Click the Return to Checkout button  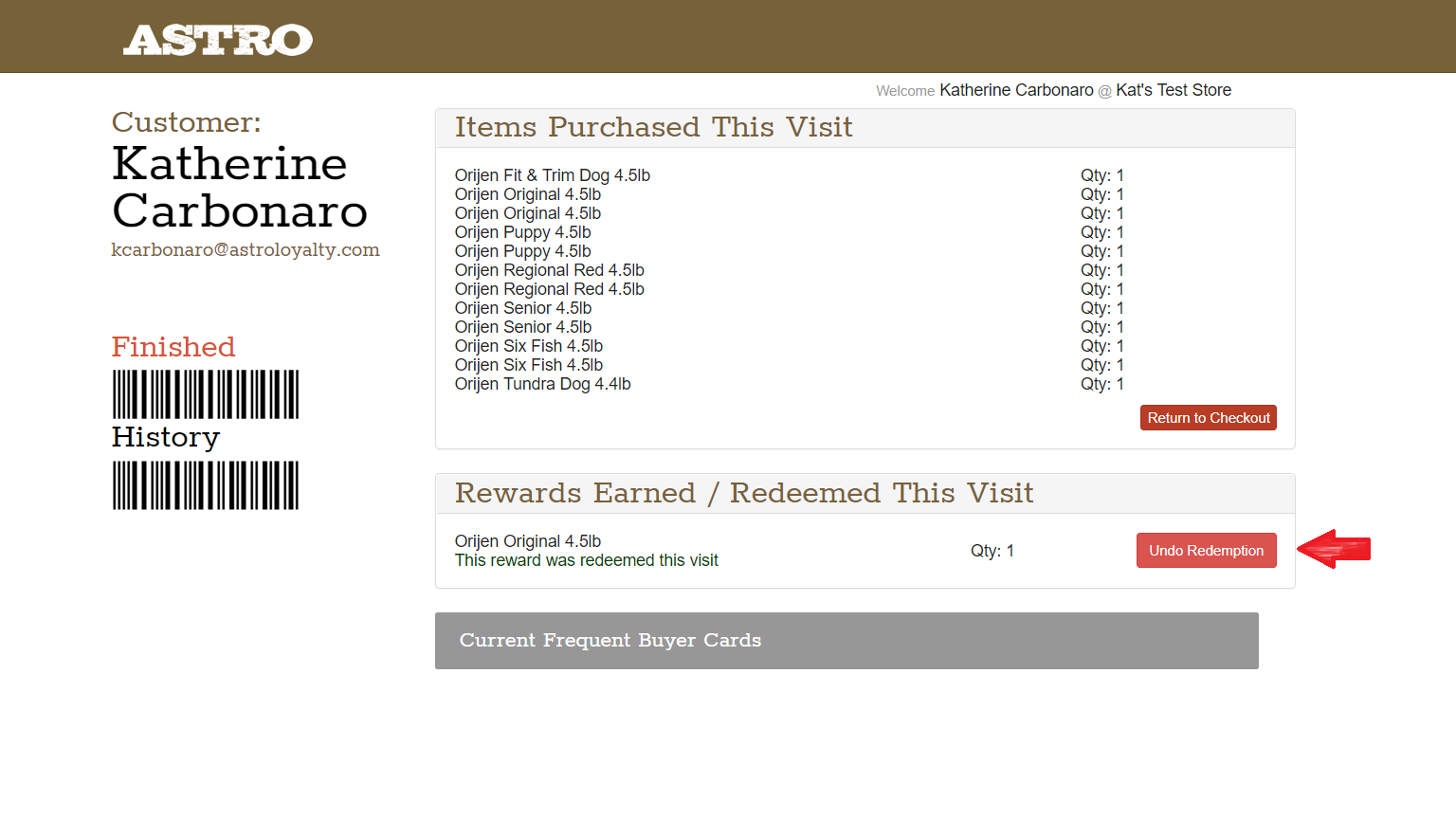(x=1209, y=418)
